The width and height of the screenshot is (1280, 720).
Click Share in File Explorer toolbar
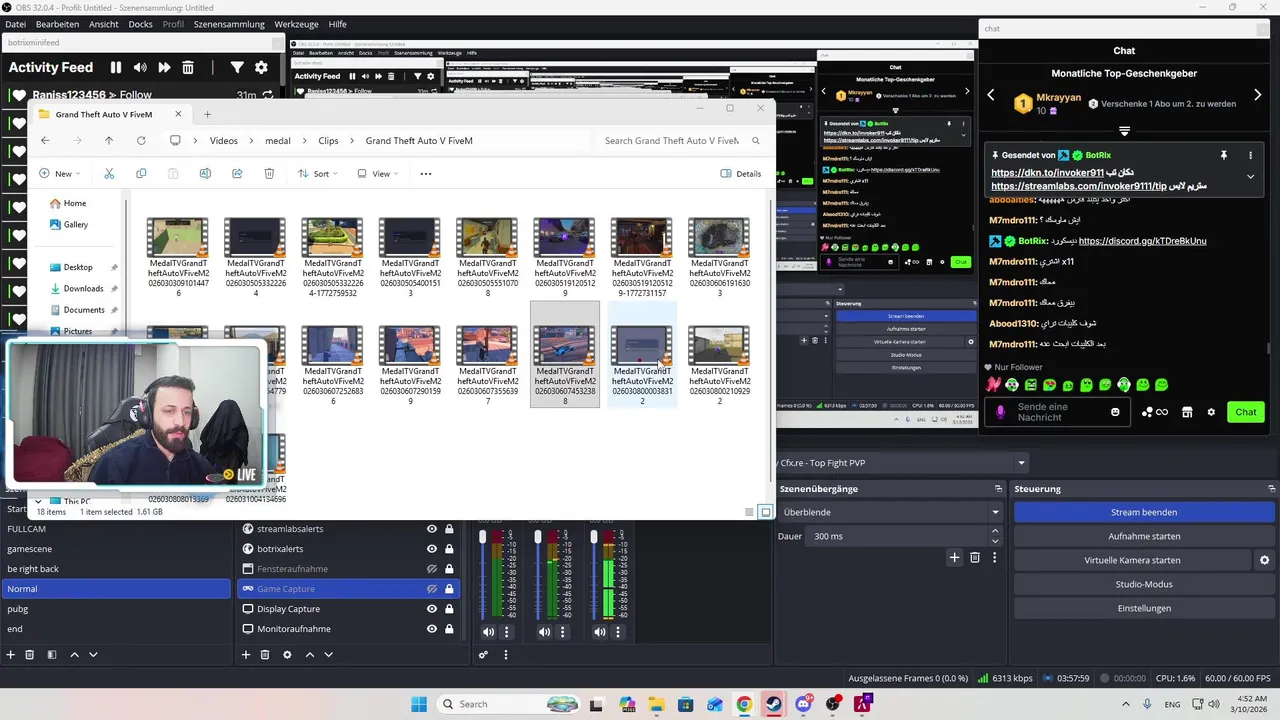[x=237, y=174]
